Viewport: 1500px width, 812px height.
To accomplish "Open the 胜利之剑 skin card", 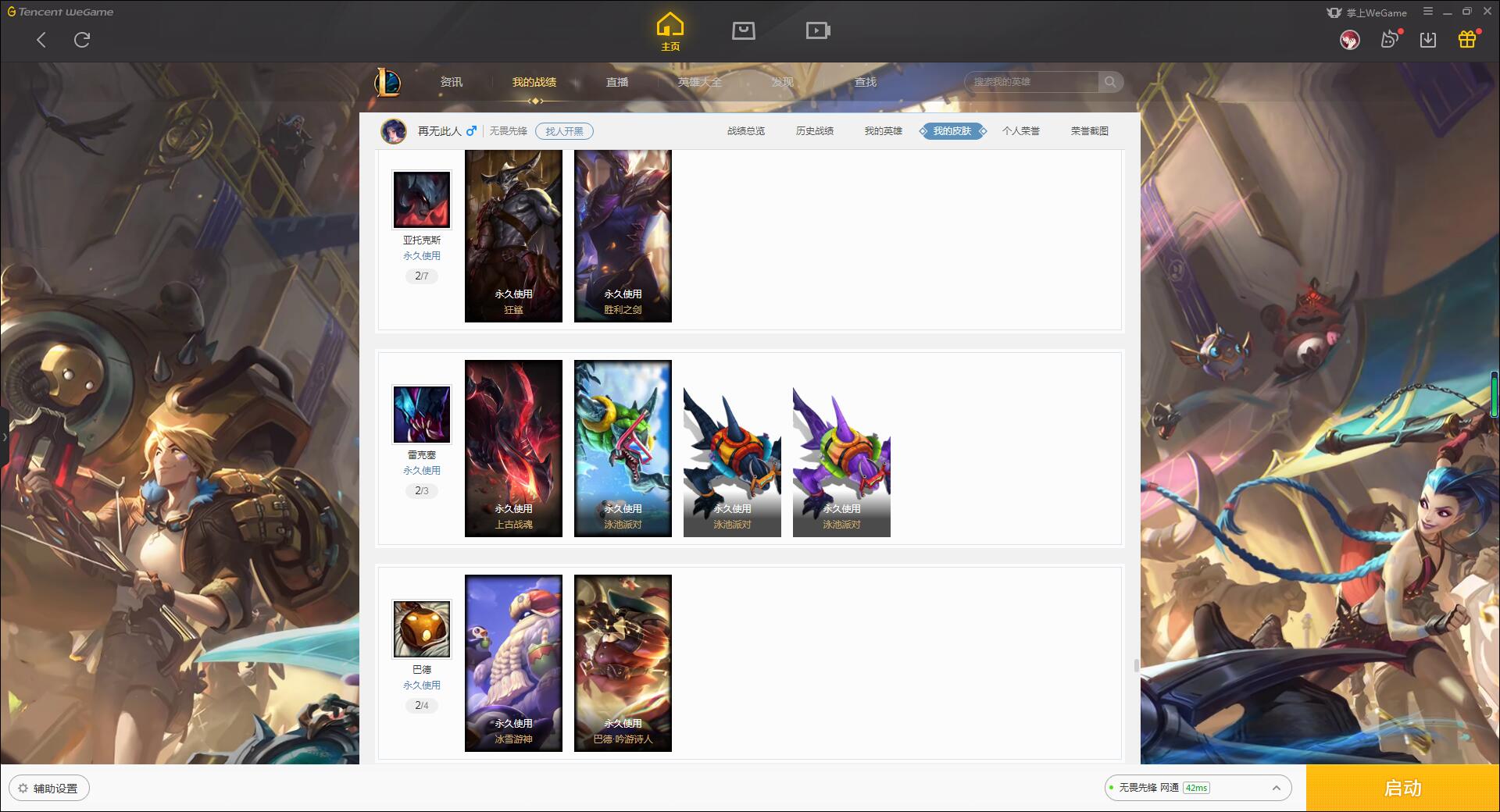I will [623, 236].
